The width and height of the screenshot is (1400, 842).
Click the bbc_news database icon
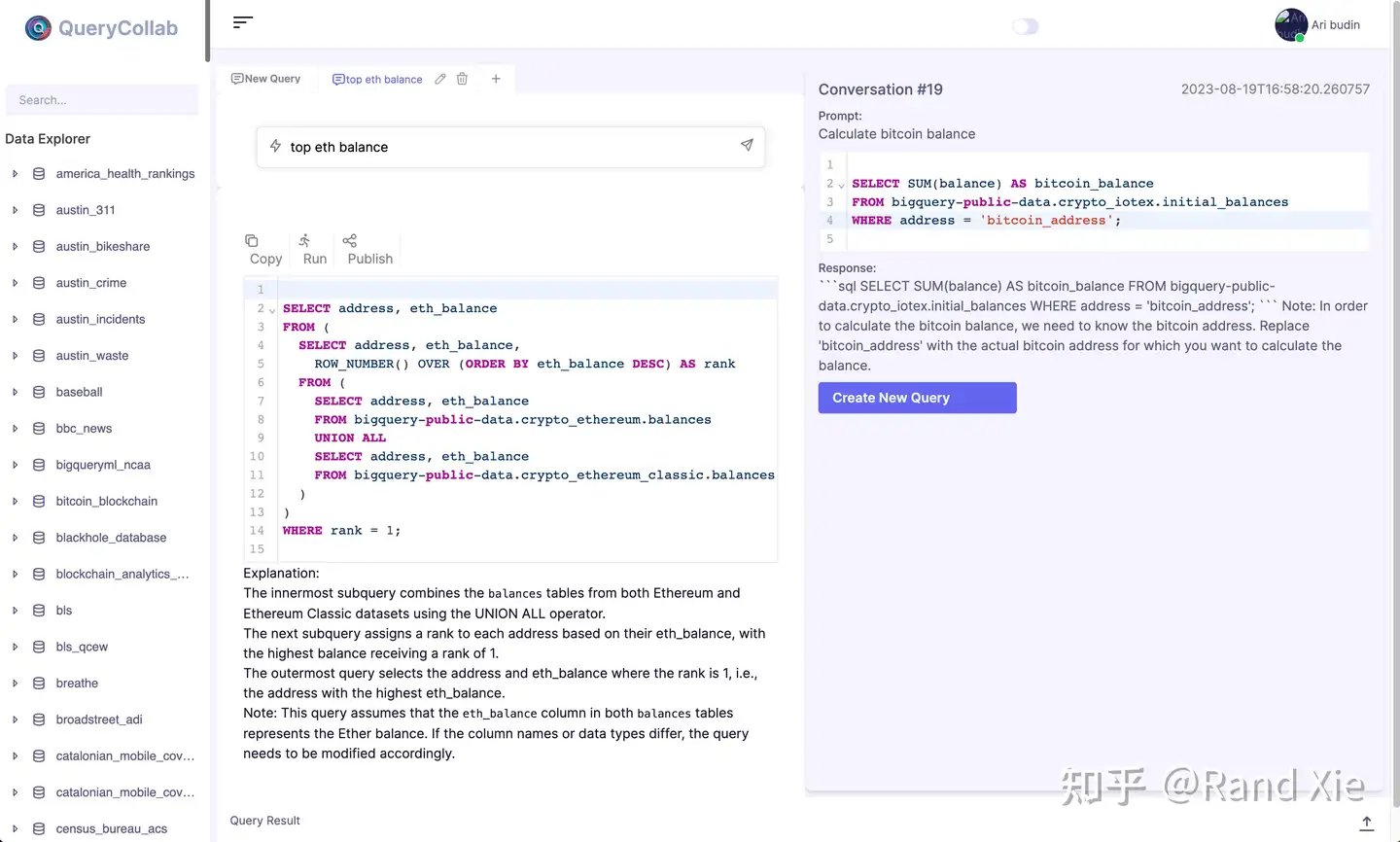[x=39, y=429]
